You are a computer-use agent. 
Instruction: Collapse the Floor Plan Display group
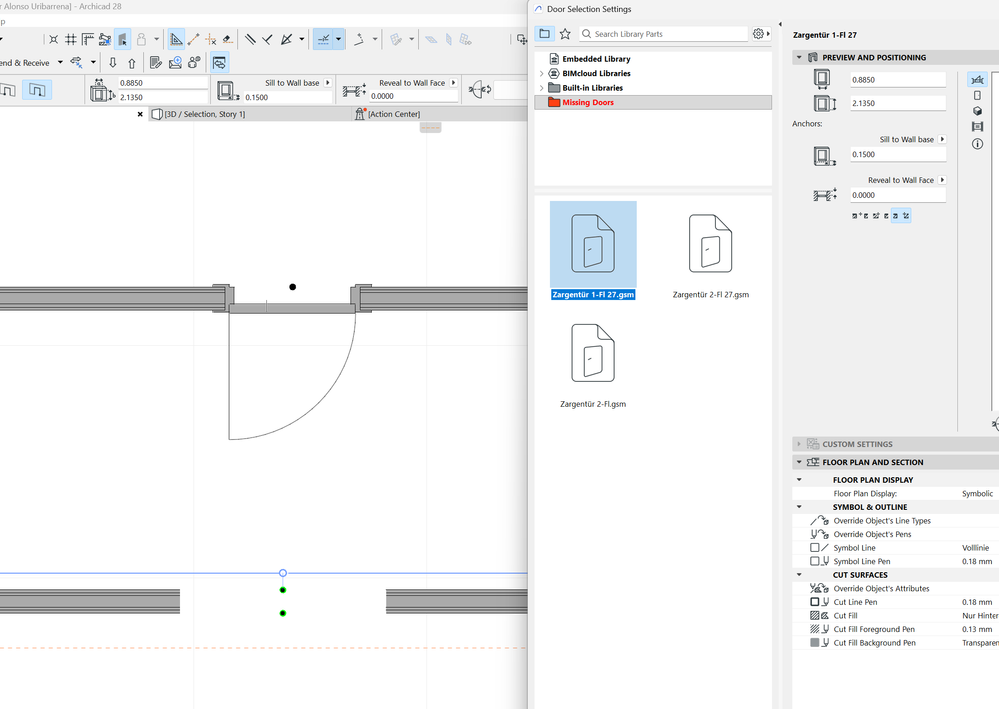pyautogui.click(x=799, y=480)
